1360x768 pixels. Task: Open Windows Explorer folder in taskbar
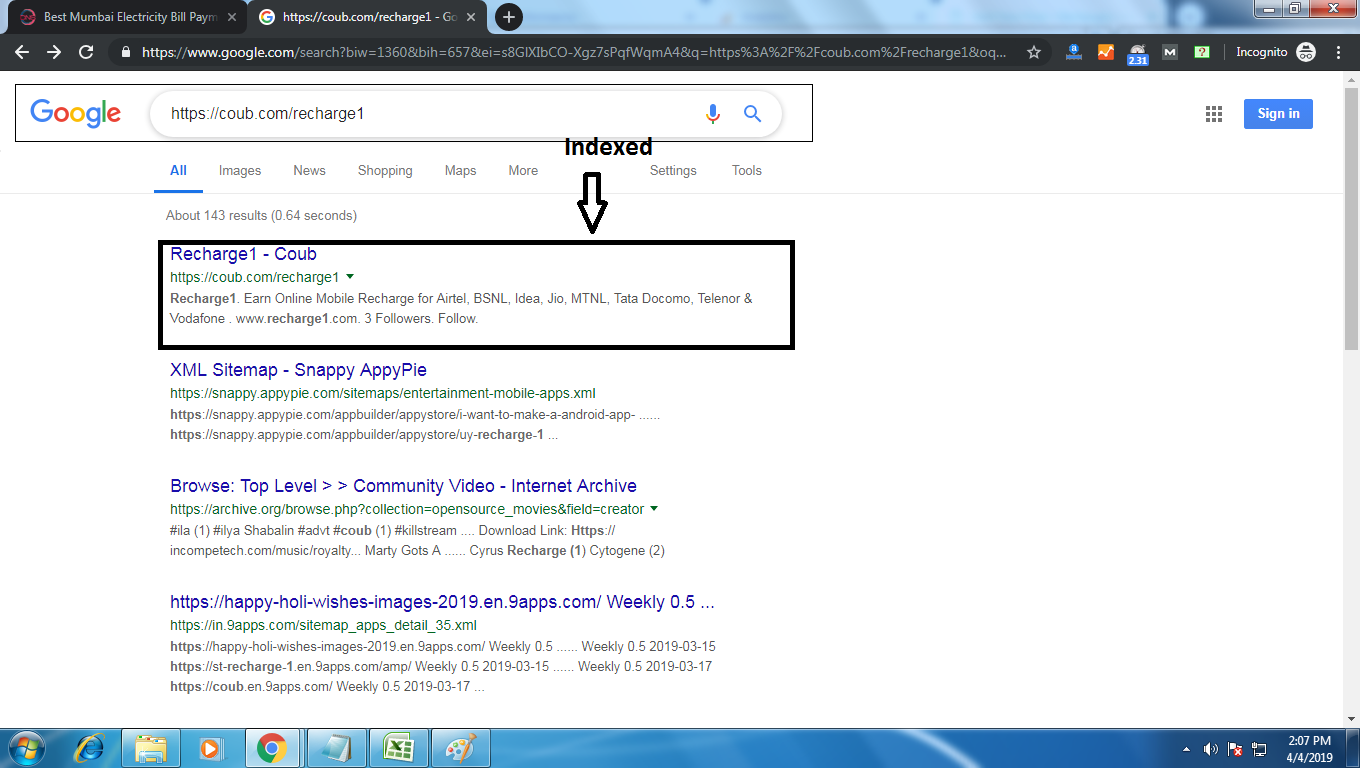click(151, 748)
